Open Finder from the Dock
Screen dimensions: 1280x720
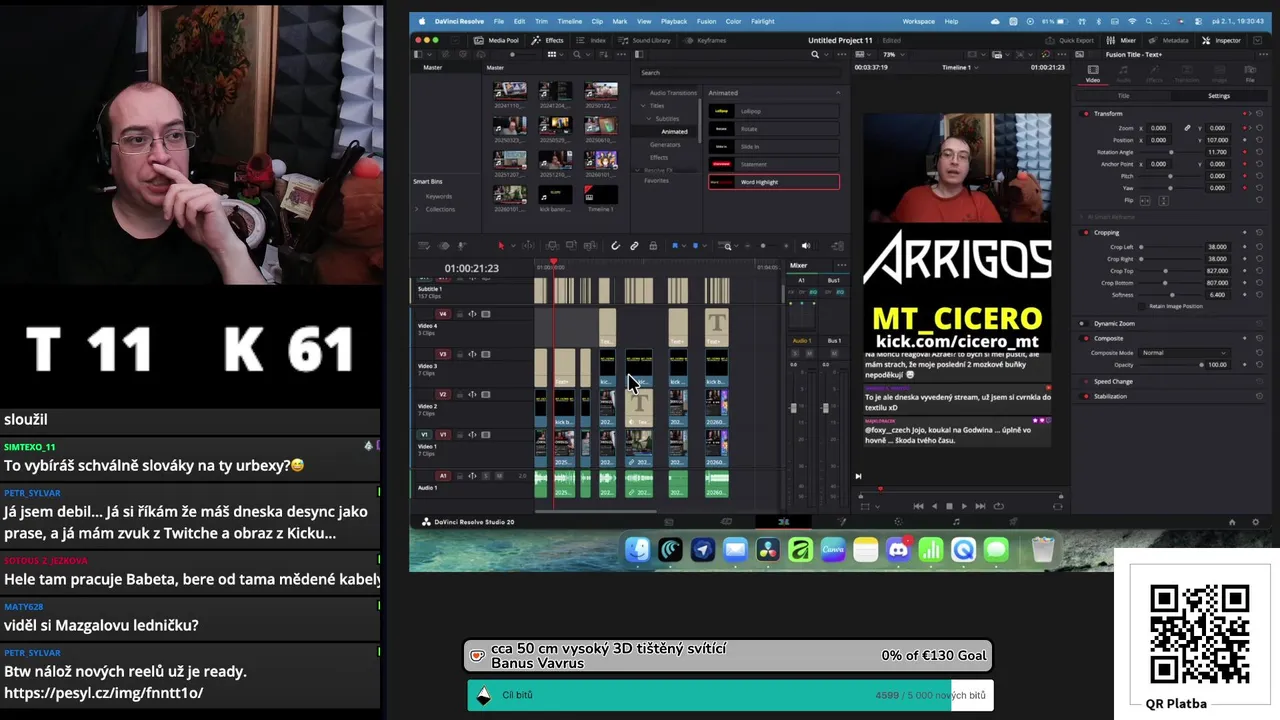(x=637, y=549)
